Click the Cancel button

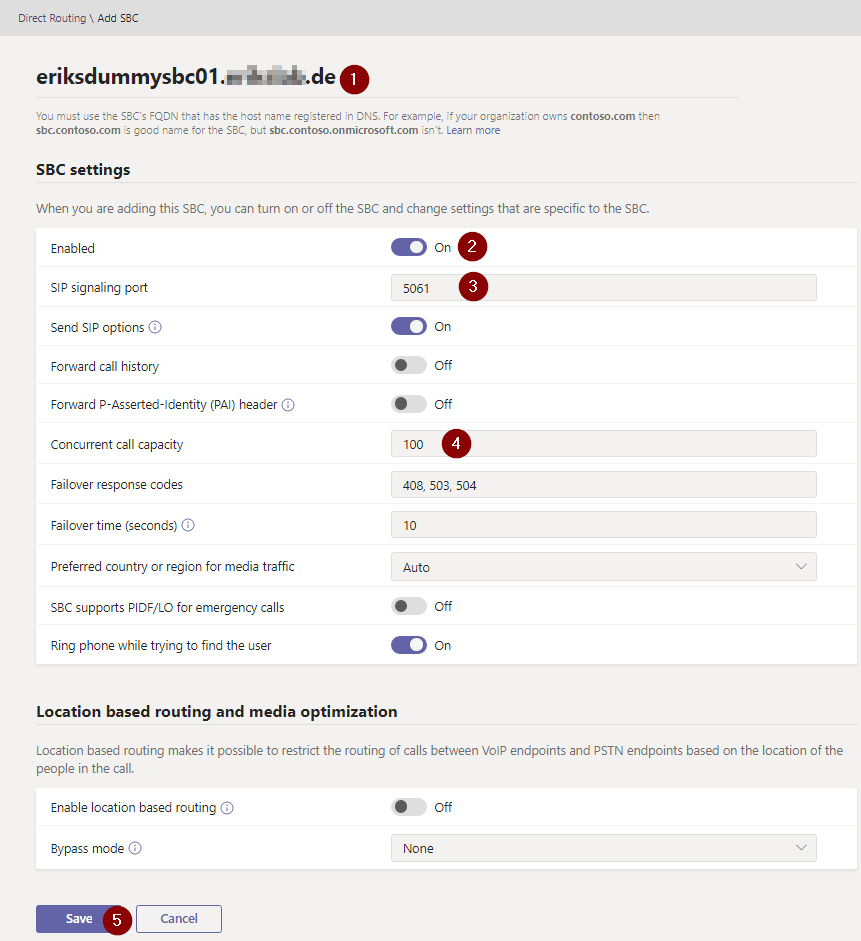[x=179, y=919]
